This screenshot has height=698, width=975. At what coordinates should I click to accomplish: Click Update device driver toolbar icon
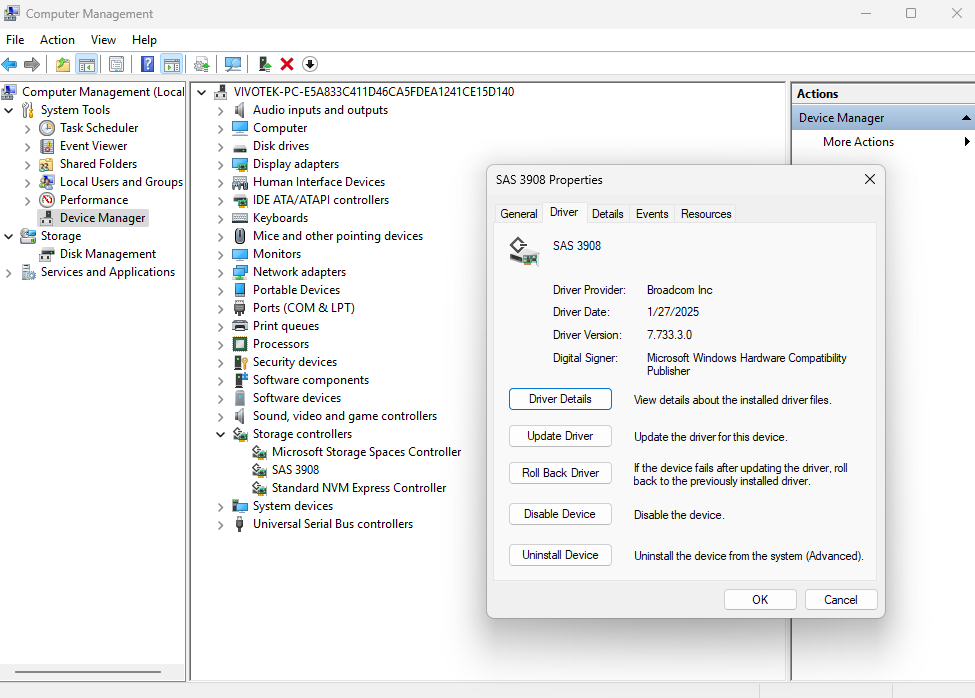coord(201,64)
